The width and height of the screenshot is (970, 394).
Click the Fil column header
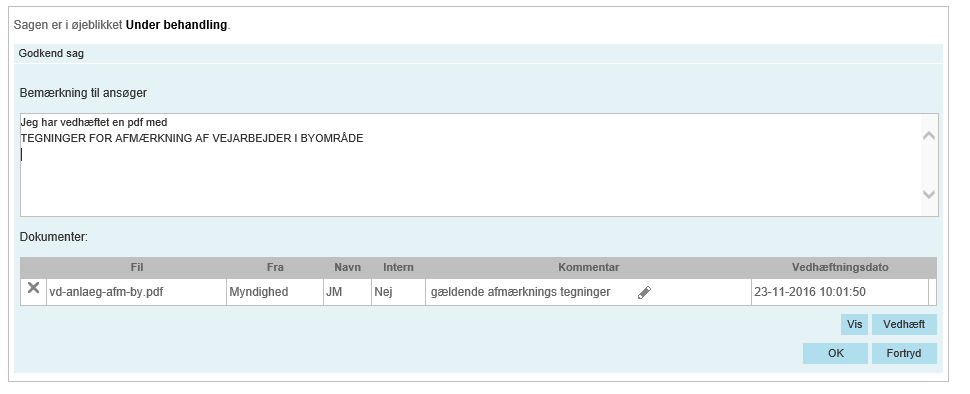137,267
